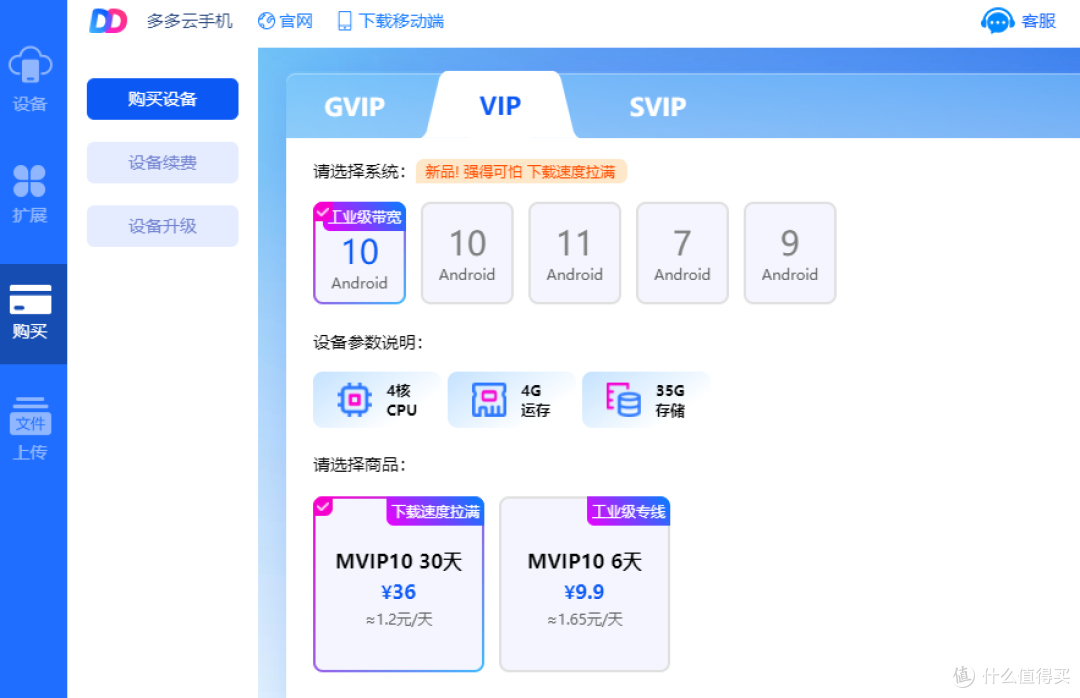Click the 4G 运存 memory icon
The image size is (1080, 698).
tap(489, 400)
